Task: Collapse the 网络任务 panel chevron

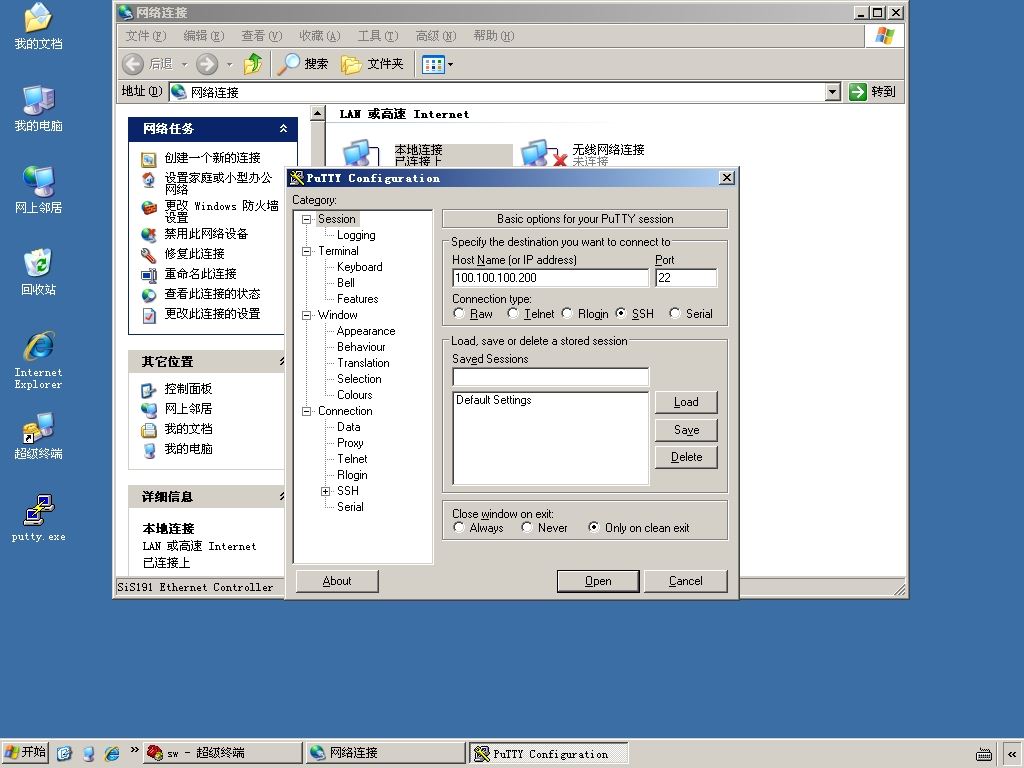Action: click(283, 129)
